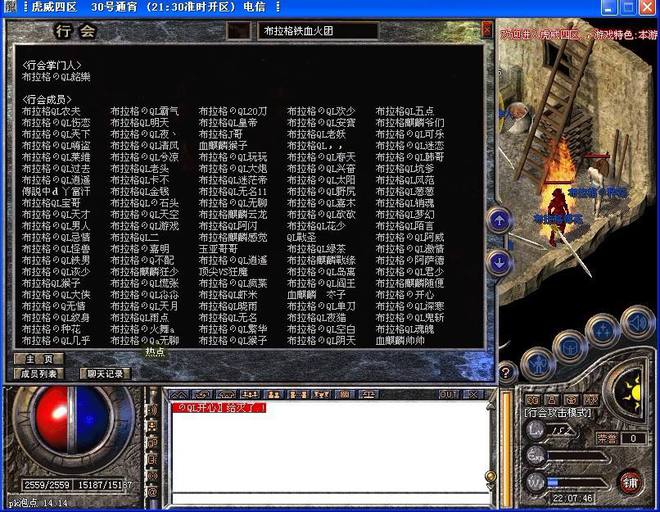Select member 布拉格QL金钱
Viewport: 660px width, 512px height.
click(x=140, y=191)
